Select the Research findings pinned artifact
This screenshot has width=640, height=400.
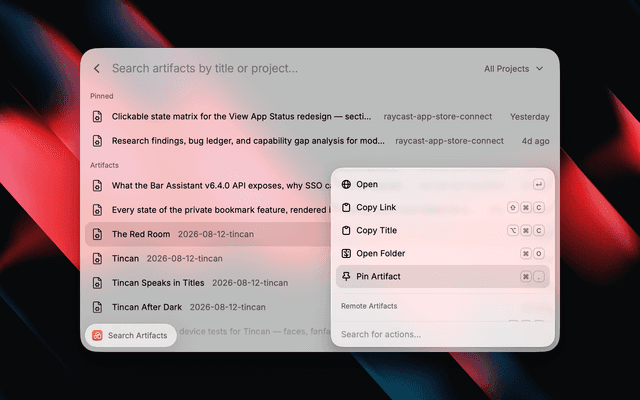click(320, 141)
